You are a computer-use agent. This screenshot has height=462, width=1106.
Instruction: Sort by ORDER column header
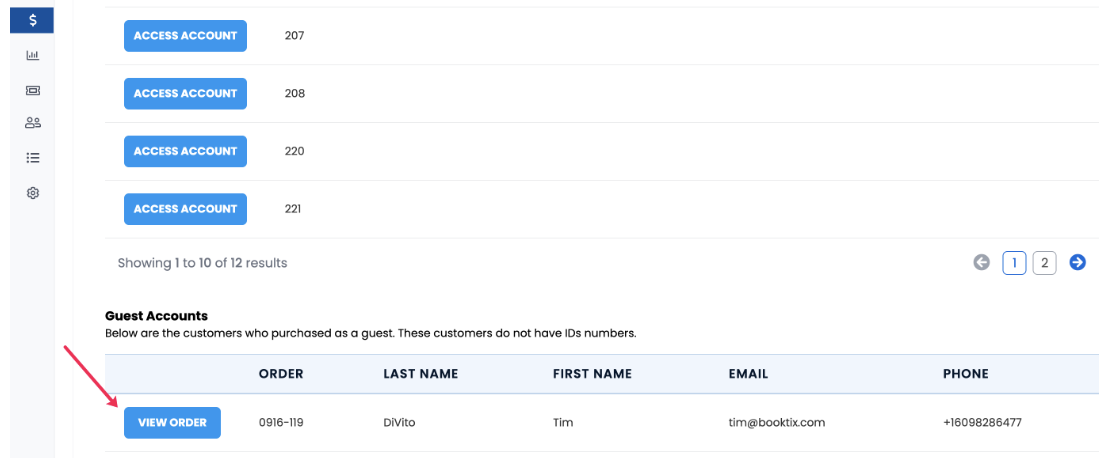pyautogui.click(x=281, y=374)
